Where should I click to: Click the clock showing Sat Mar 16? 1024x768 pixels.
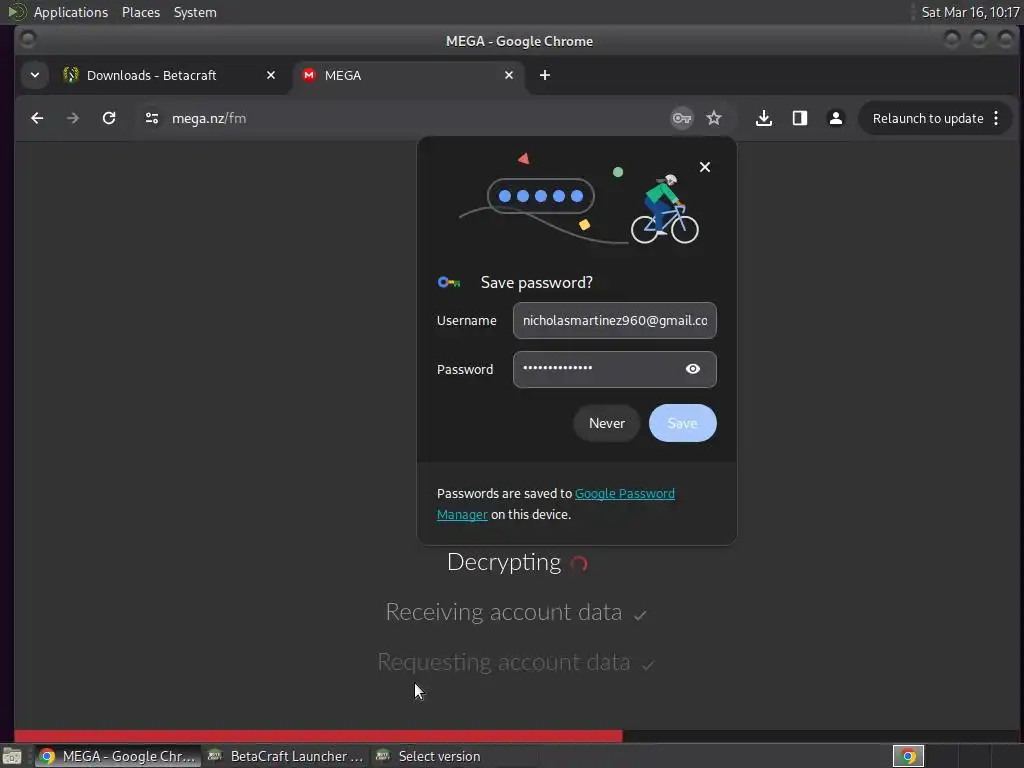pos(970,12)
